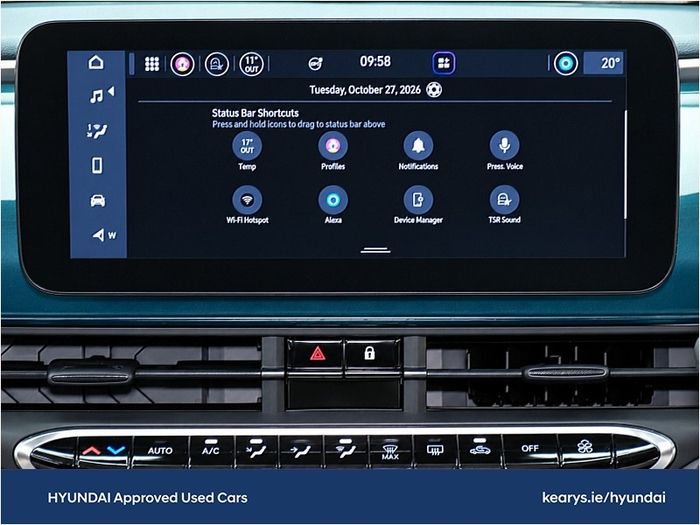This screenshot has width=700, height=525.
Task: Push the AUTO climate button
Action: (x=160, y=450)
